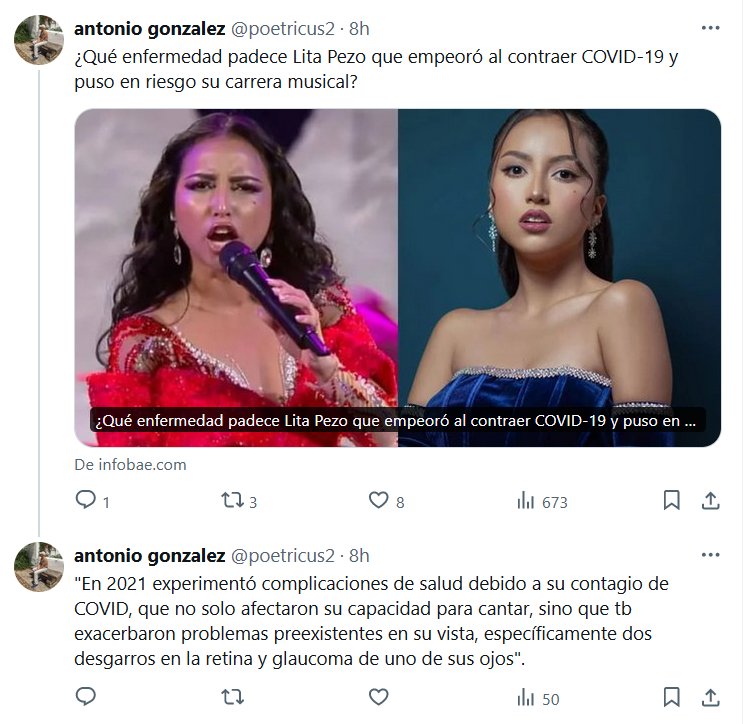Click the @poetricus2 handle on first tweet
This screenshot has width=746, height=724.
(x=283, y=29)
